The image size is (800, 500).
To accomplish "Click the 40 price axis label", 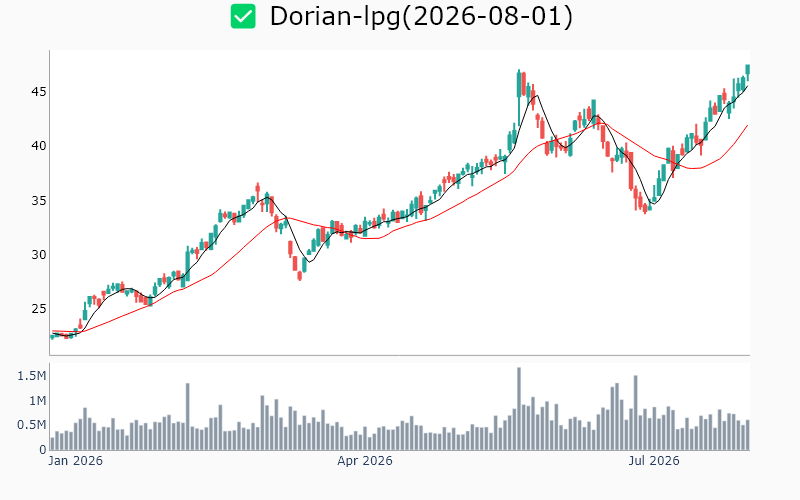I will click(x=39, y=146).
